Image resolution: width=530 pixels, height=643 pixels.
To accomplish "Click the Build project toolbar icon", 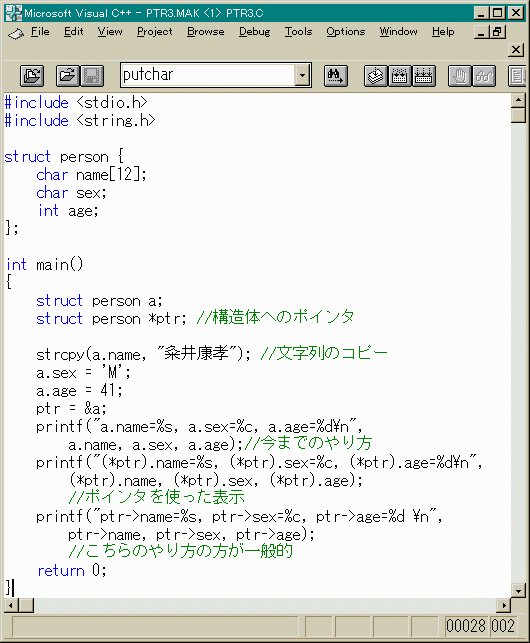I will (x=400, y=76).
